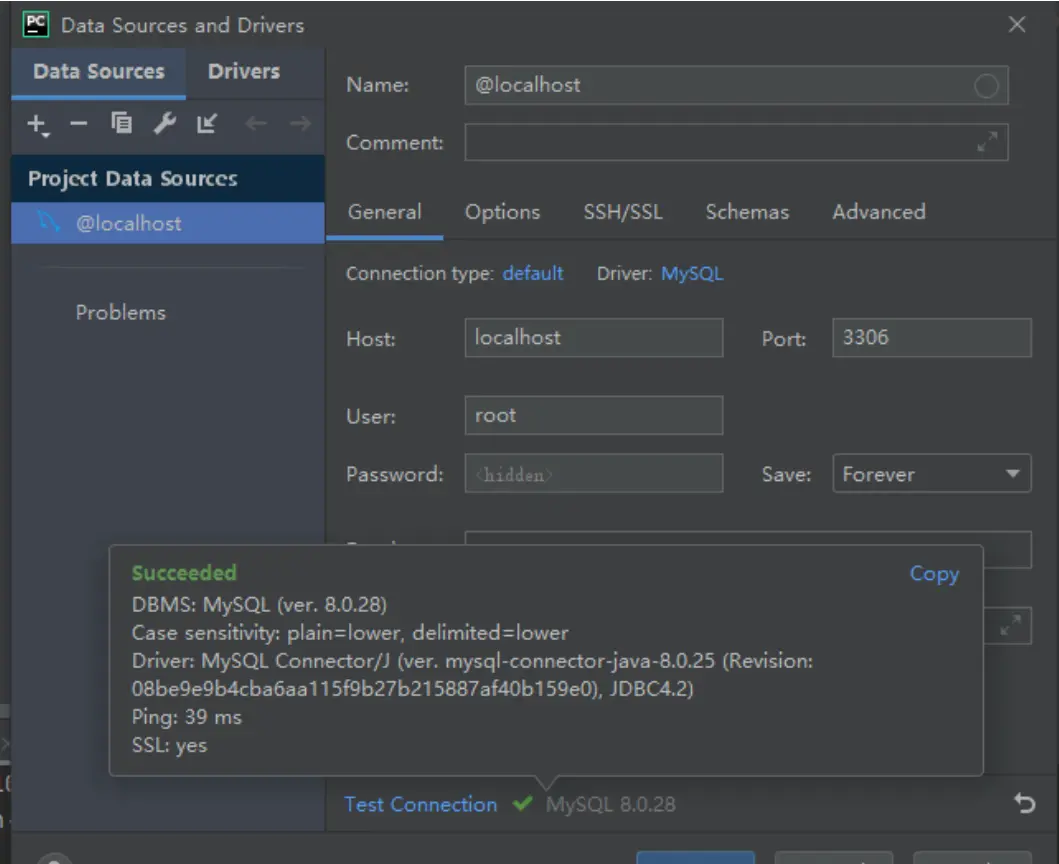
Task: Select the Problems entry in sidebar
Action: click(120, 313)
